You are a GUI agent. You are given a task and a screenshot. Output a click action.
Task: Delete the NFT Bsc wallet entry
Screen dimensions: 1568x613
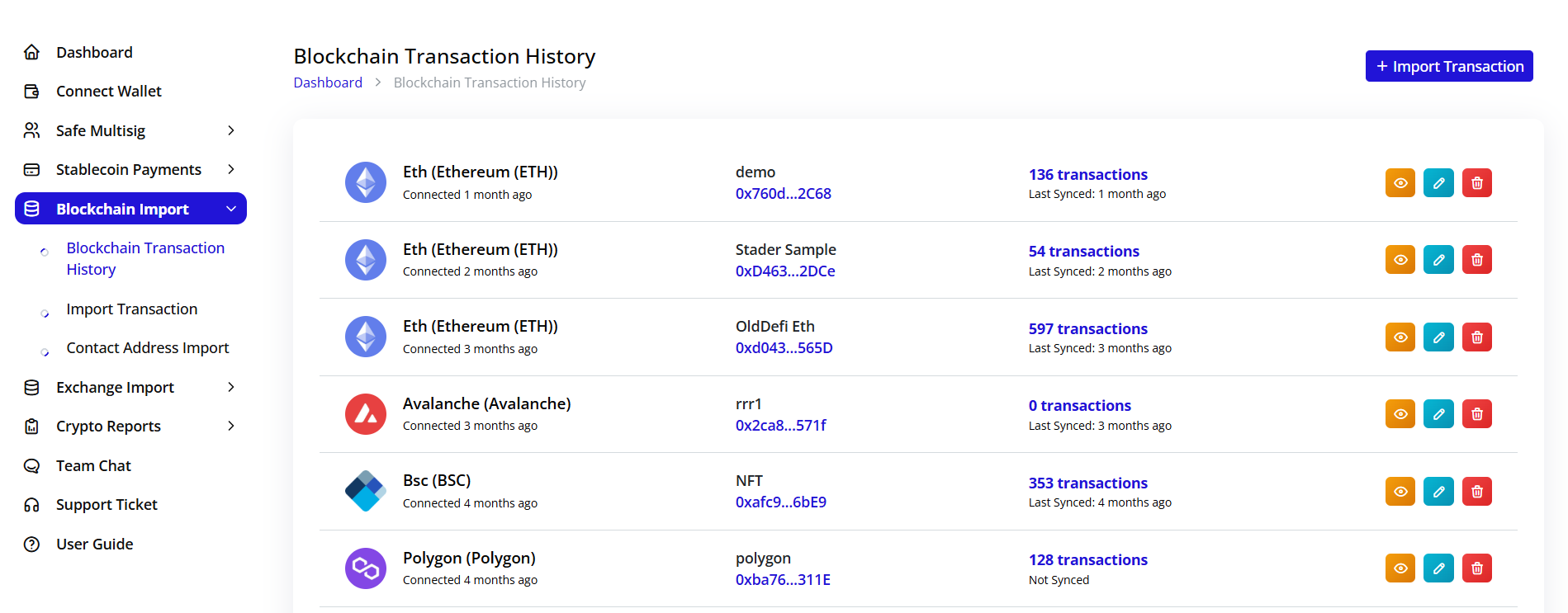click(x=1476, y=492)
